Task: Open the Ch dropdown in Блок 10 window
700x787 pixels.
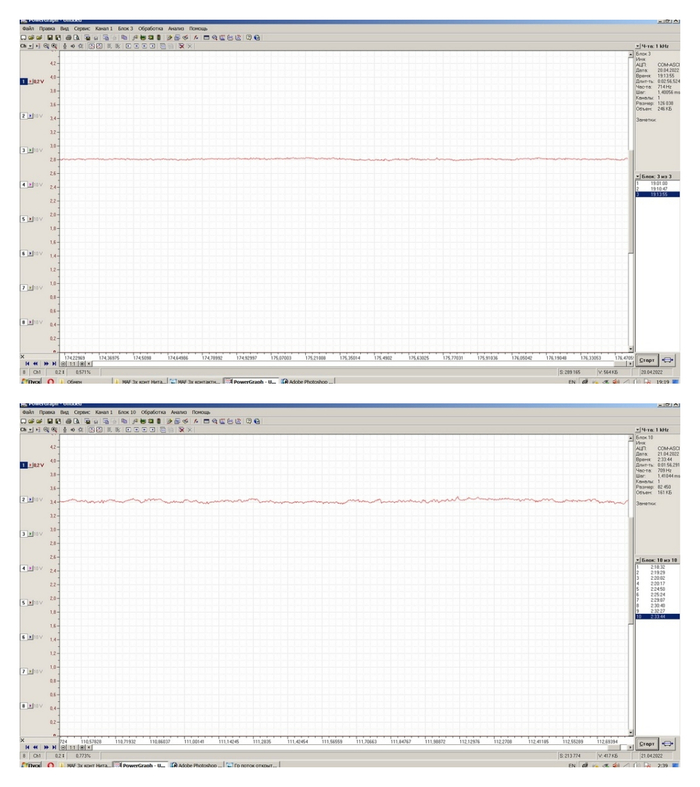Action: click(30, 430)
